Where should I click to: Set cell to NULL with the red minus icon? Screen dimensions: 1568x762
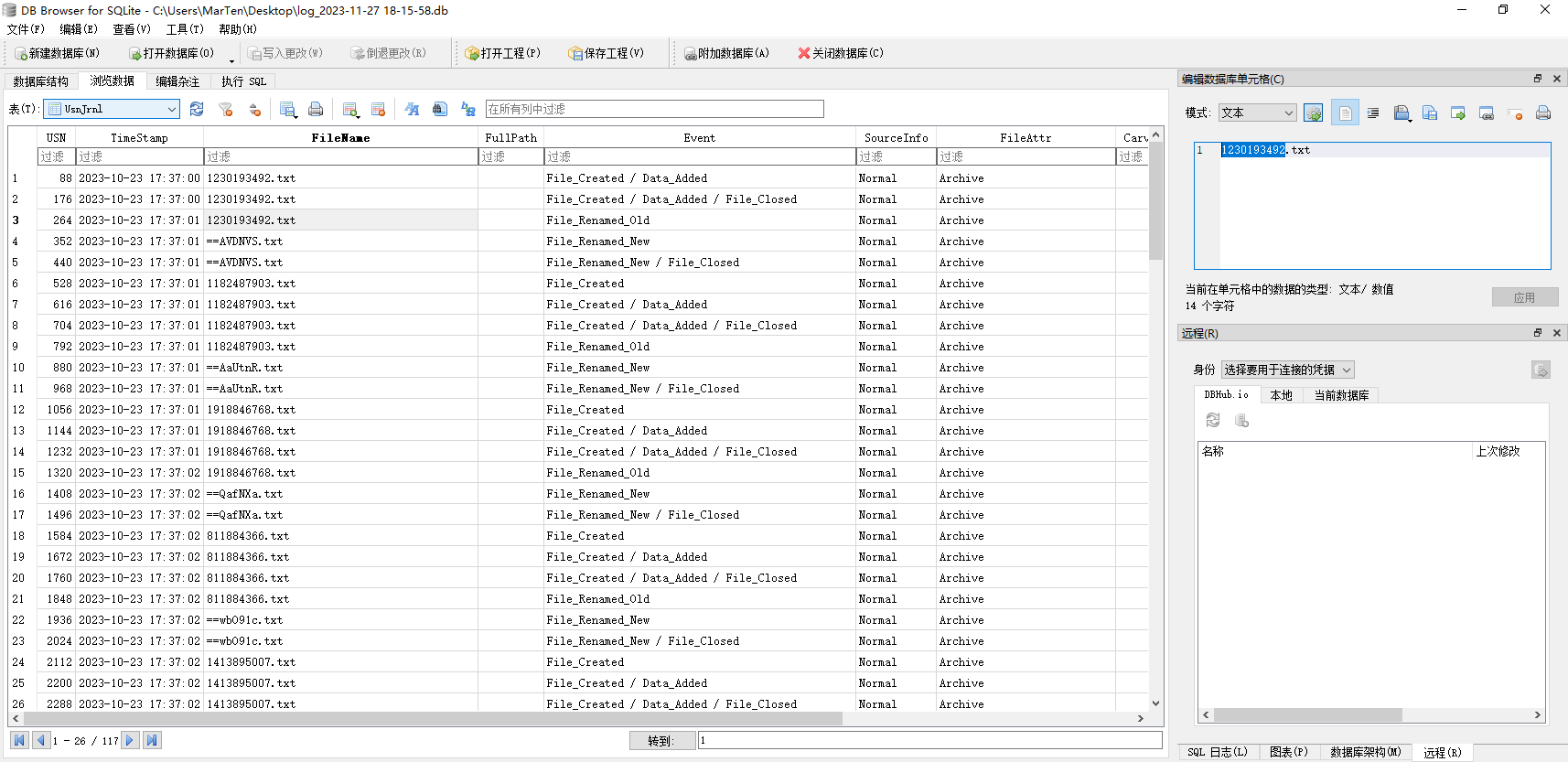point(1515,113)
